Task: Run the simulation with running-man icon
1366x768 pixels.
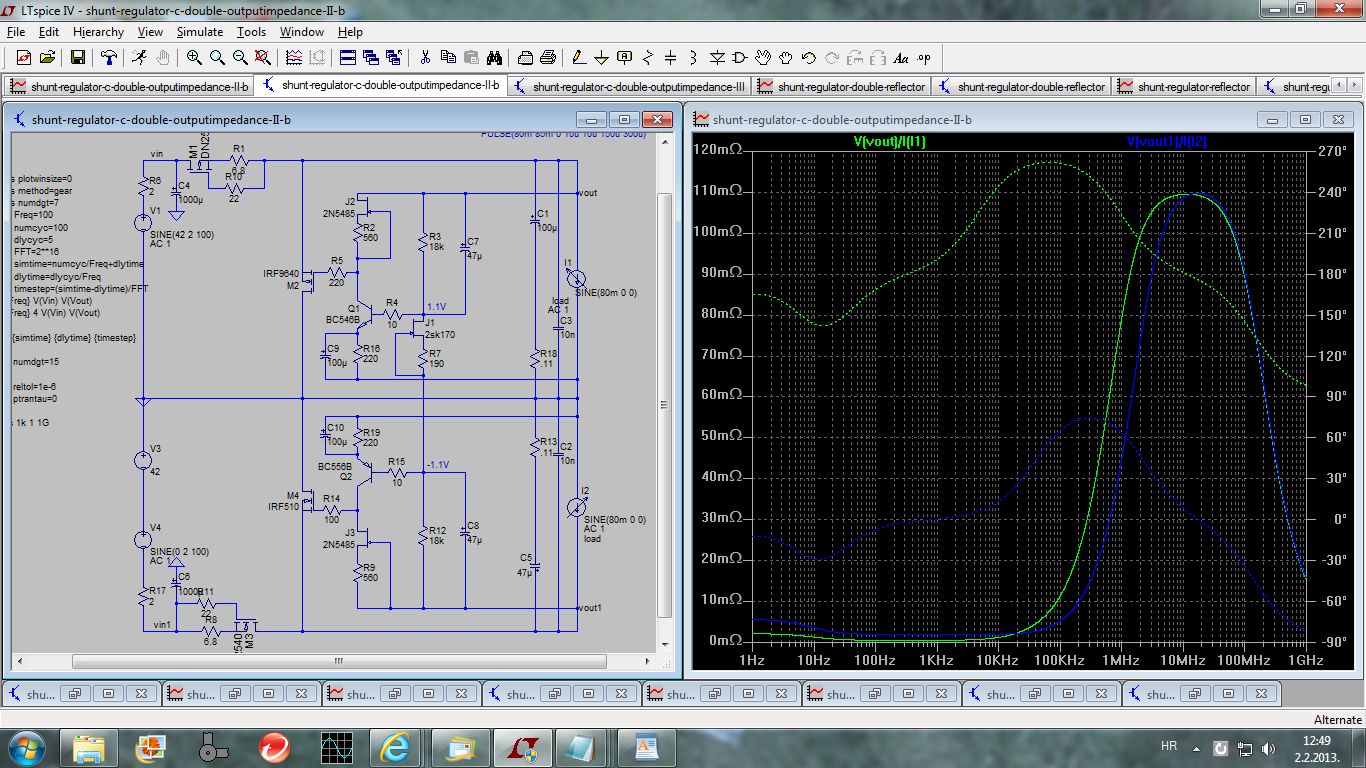Action: click(x=139, y=57)
